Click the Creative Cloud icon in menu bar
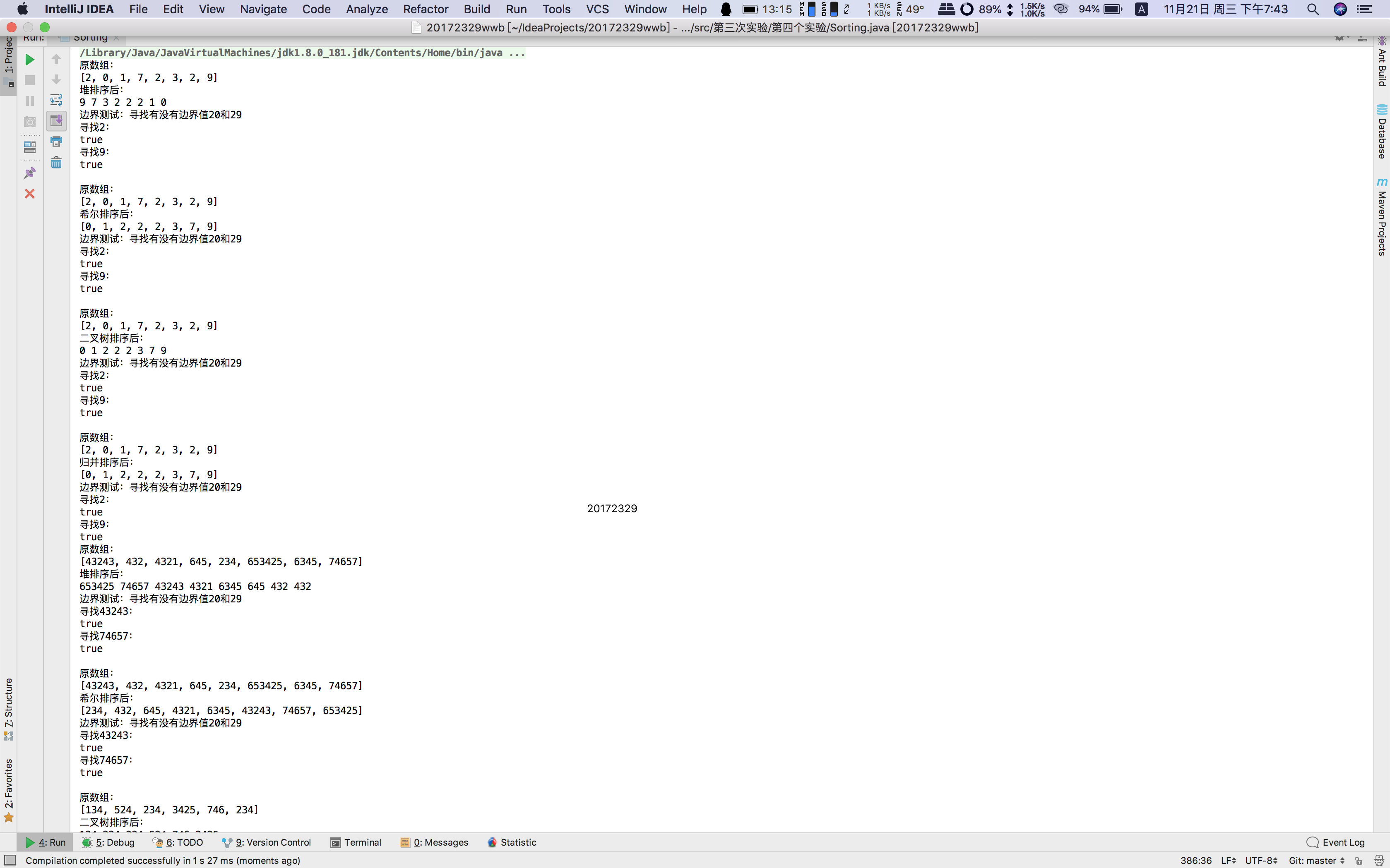The height and width of the screenshot is (868, 1390). coord(1061,9)
